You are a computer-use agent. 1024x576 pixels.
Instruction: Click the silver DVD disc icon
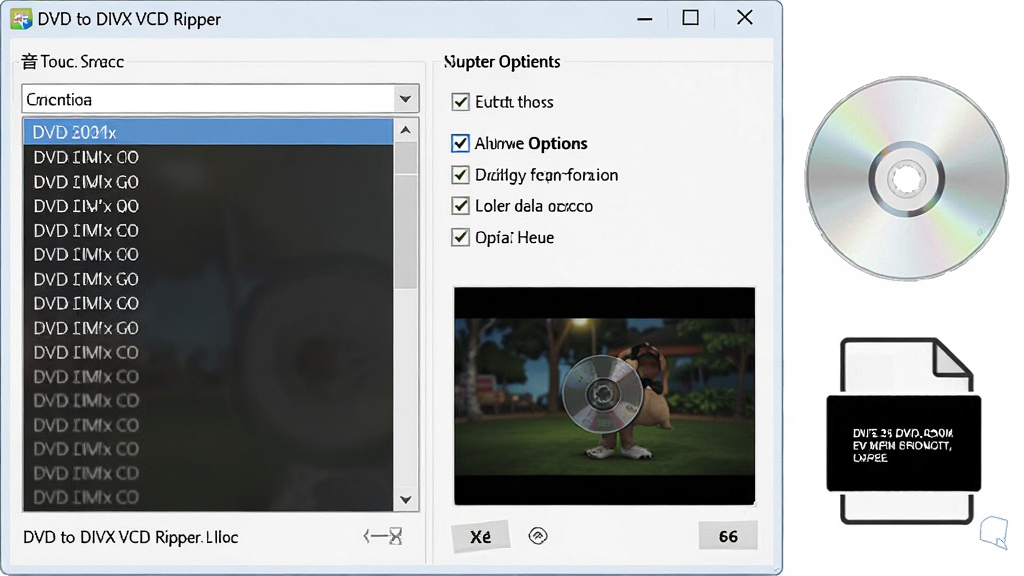coord(906,178)
